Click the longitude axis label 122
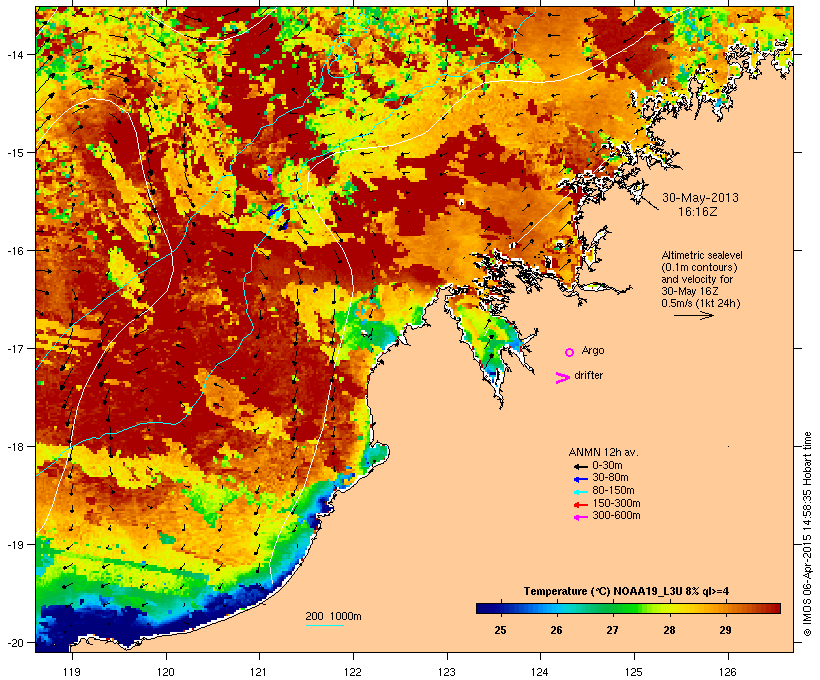820x680 pixels. coord(353,672)
